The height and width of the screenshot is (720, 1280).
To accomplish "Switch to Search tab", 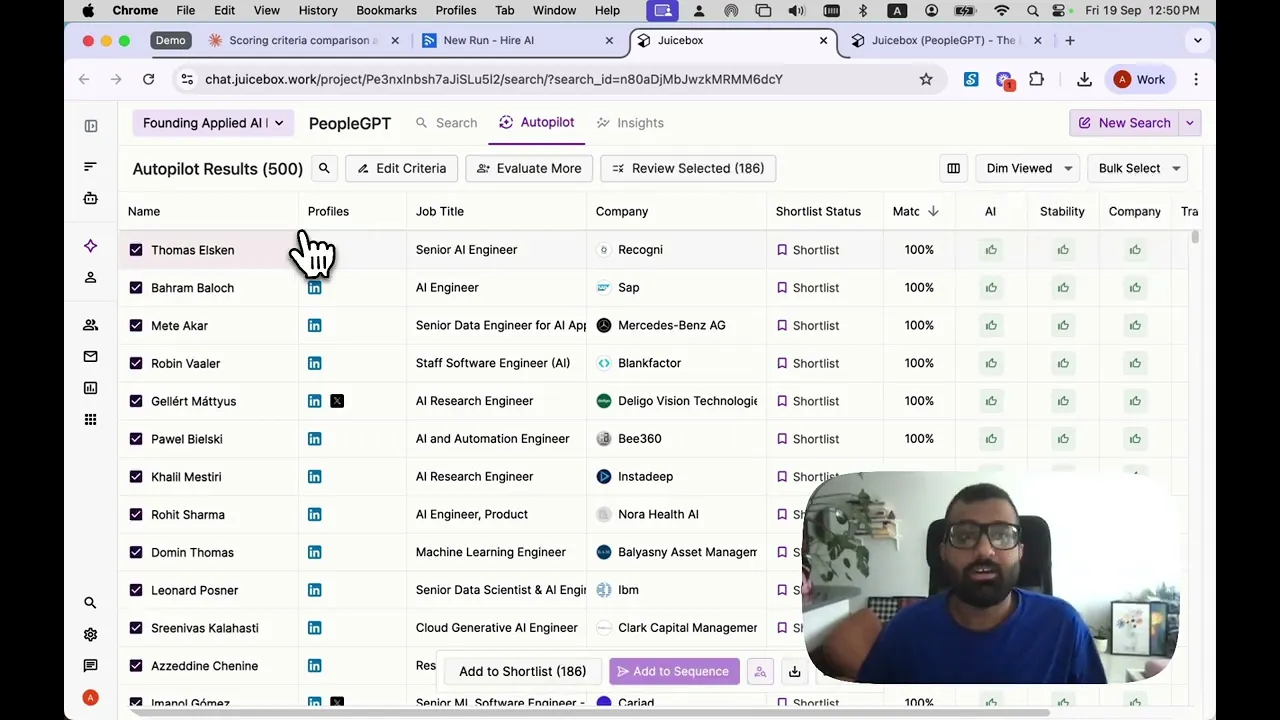I will pyautogui.click(x=446, y=123).
